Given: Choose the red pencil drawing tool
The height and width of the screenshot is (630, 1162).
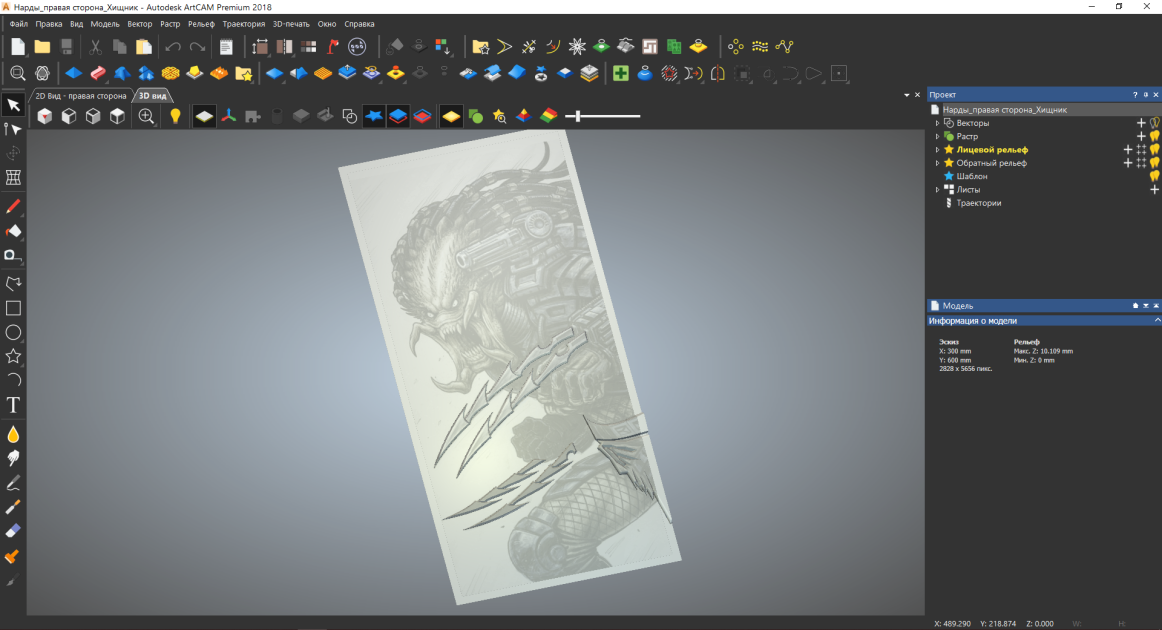Looking at the screenshot, I should [x=13, y=206].
